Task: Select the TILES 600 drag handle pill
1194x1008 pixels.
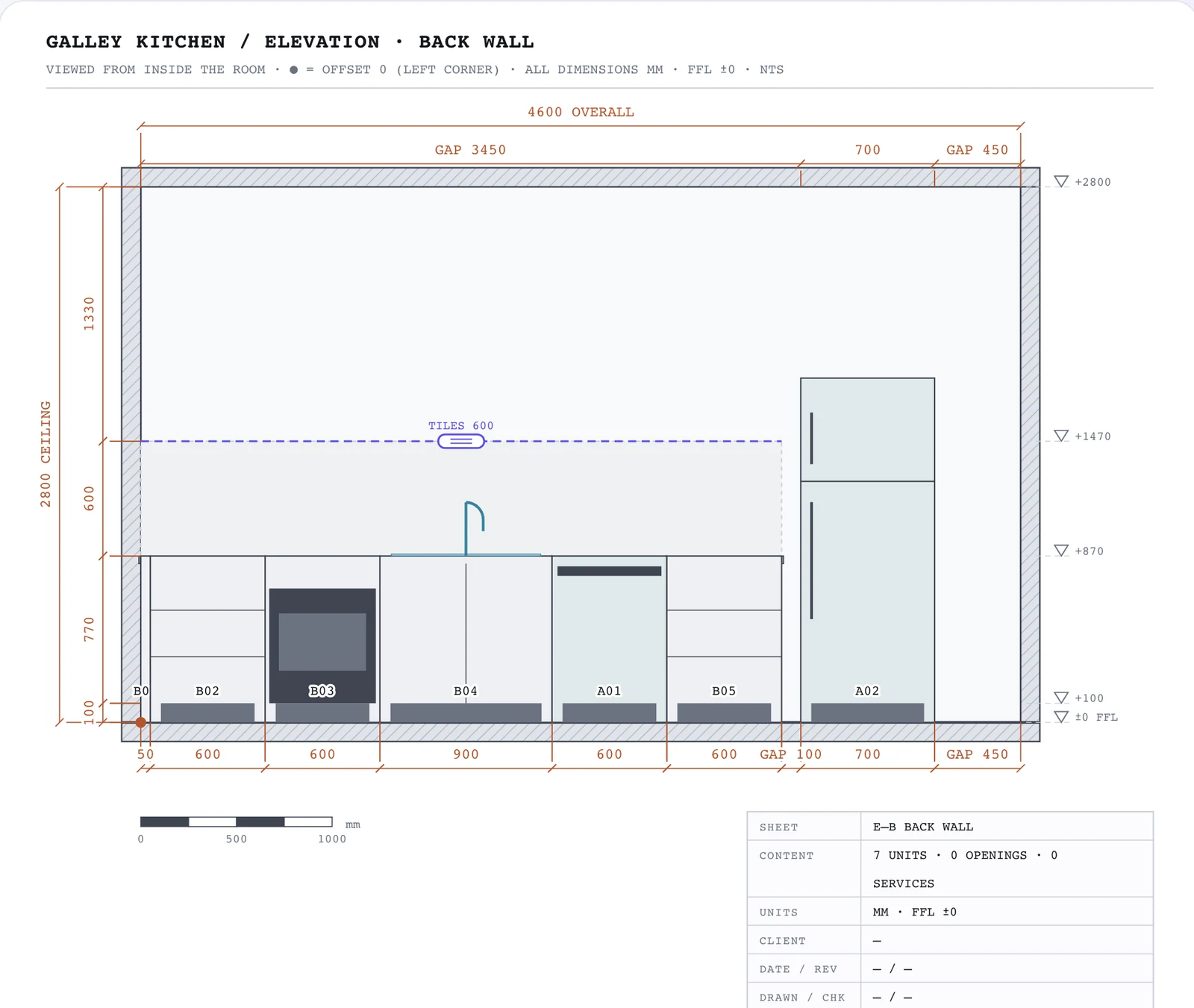Action: pyautogui.click(x=461, y=442)
